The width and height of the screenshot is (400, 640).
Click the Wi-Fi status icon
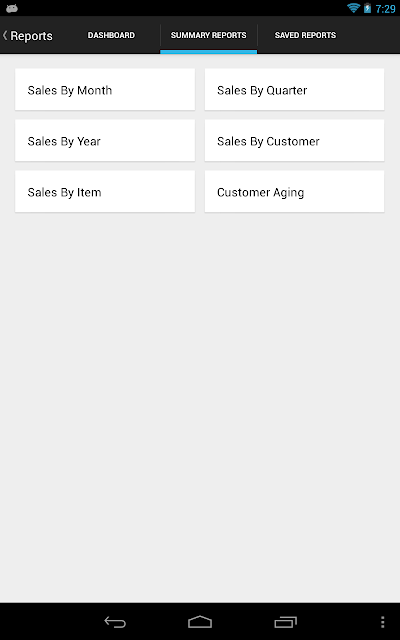click(353, 8)
